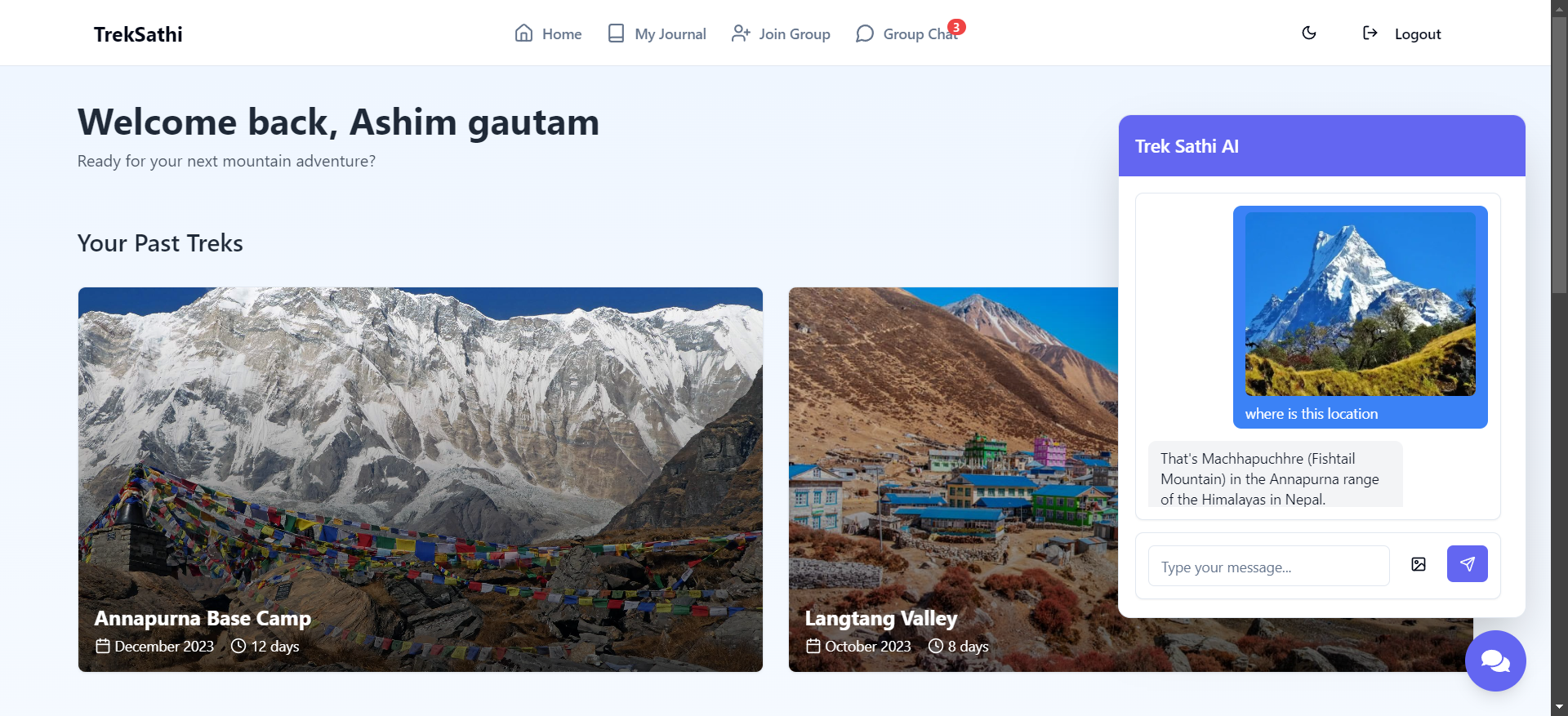The height and width of the screenshot is (716, 1568).
Task: Open the Annapurna Base Camp trek card
Action: [x=421, y=479]
